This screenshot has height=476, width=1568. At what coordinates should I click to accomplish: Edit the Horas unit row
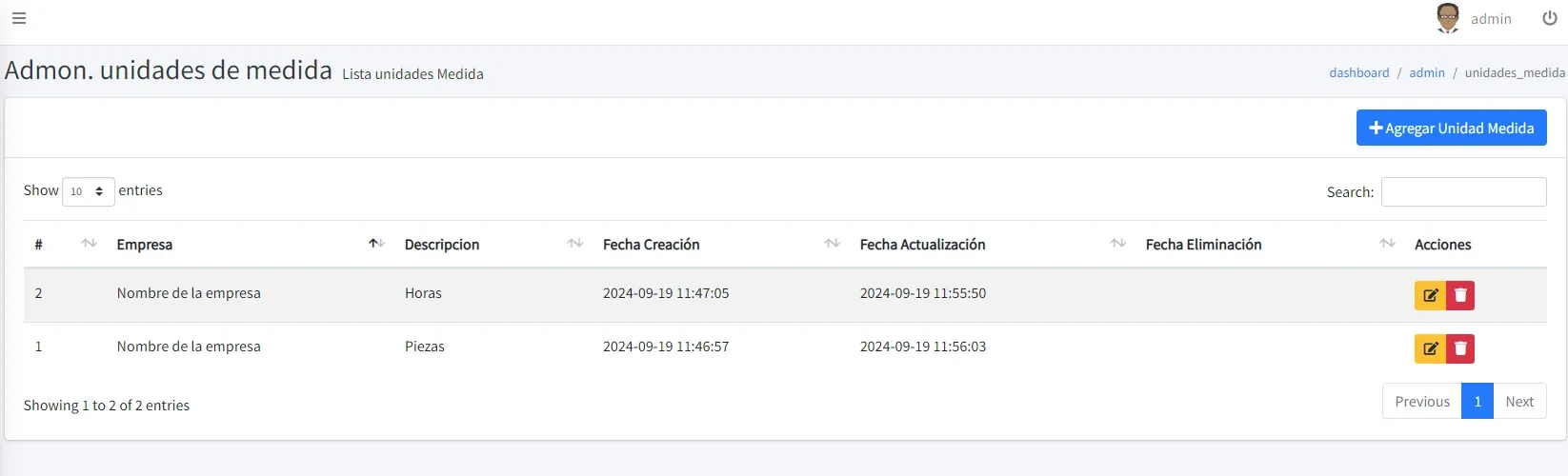click(1430, 295)
